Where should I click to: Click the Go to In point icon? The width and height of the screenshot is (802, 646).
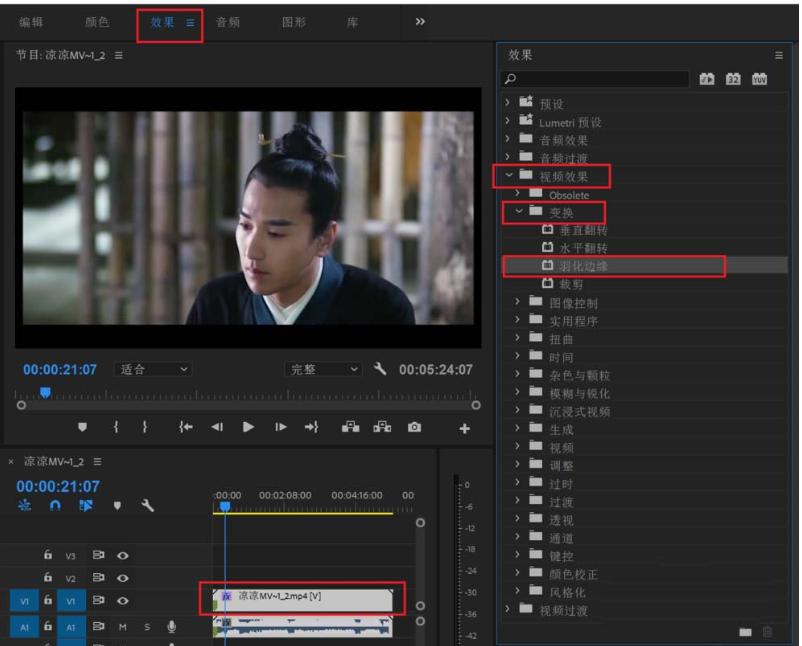(x=185, y=427)
